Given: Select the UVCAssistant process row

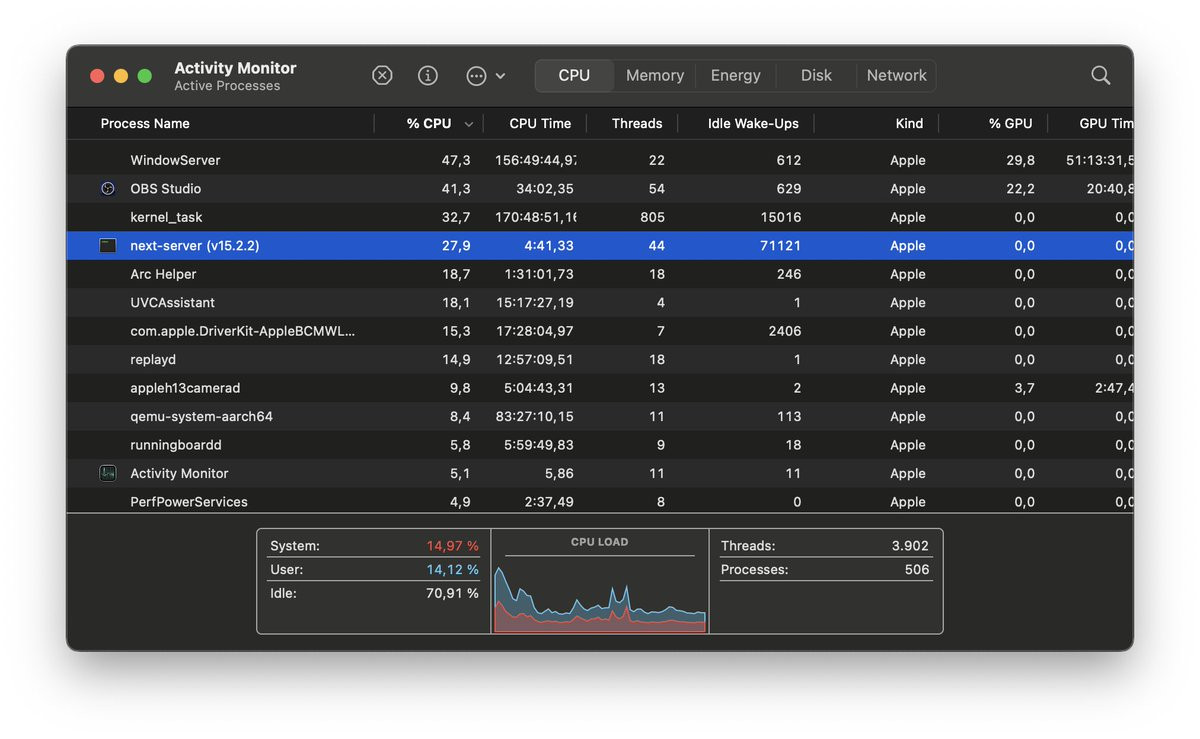Looking at the screenshot, I should (600, 302).
